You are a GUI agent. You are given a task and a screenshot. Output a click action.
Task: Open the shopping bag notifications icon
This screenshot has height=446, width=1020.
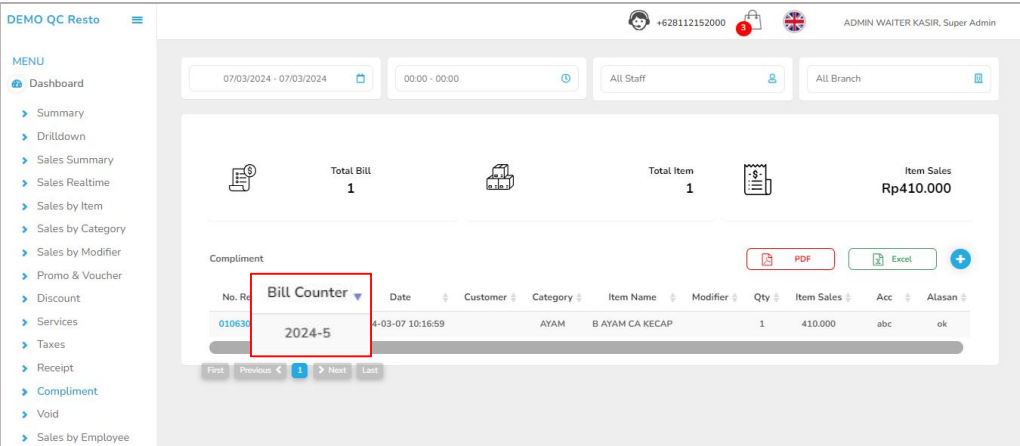(751, 22)
